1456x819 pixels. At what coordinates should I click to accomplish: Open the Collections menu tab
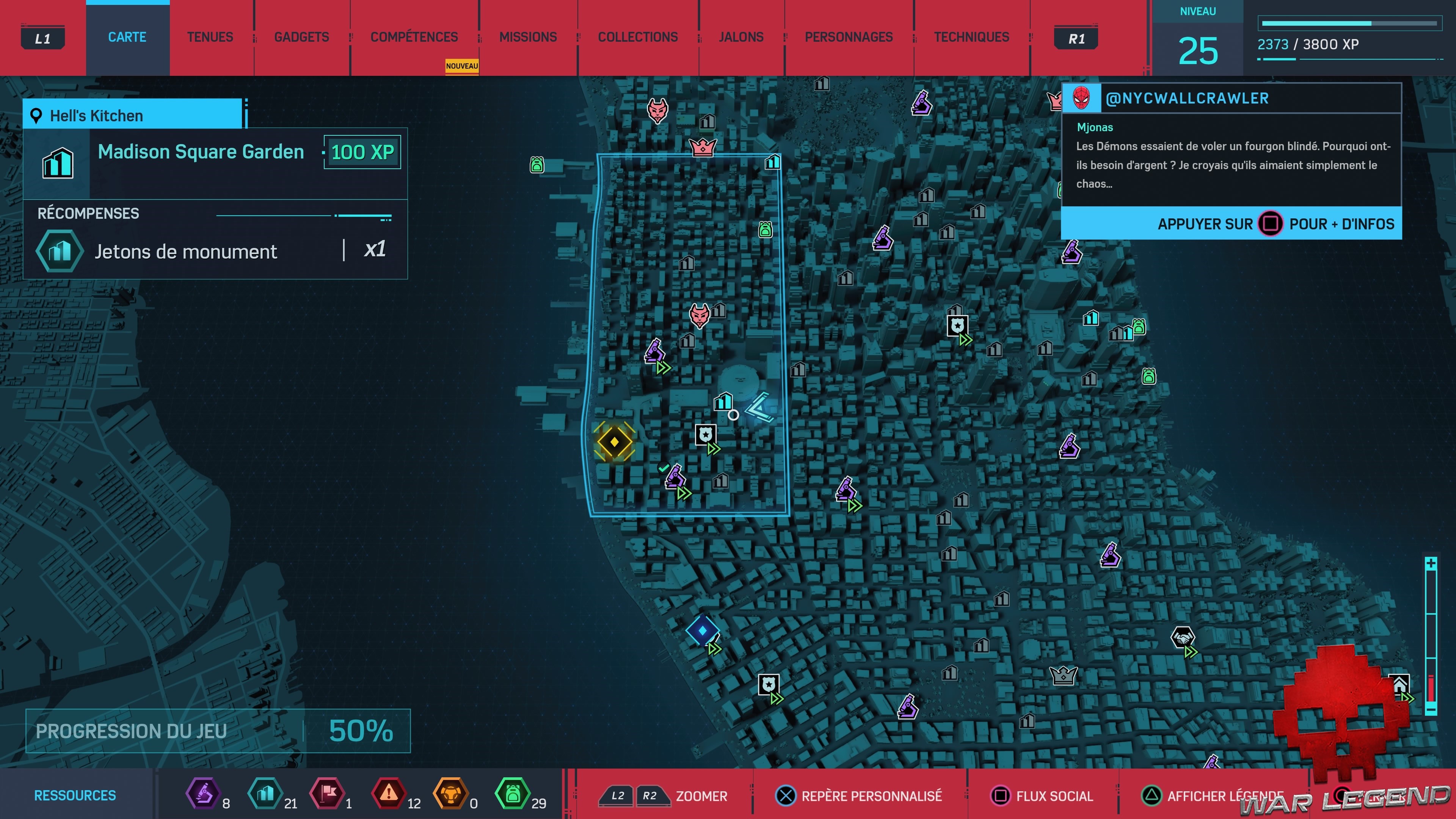(x=637, y=37)
